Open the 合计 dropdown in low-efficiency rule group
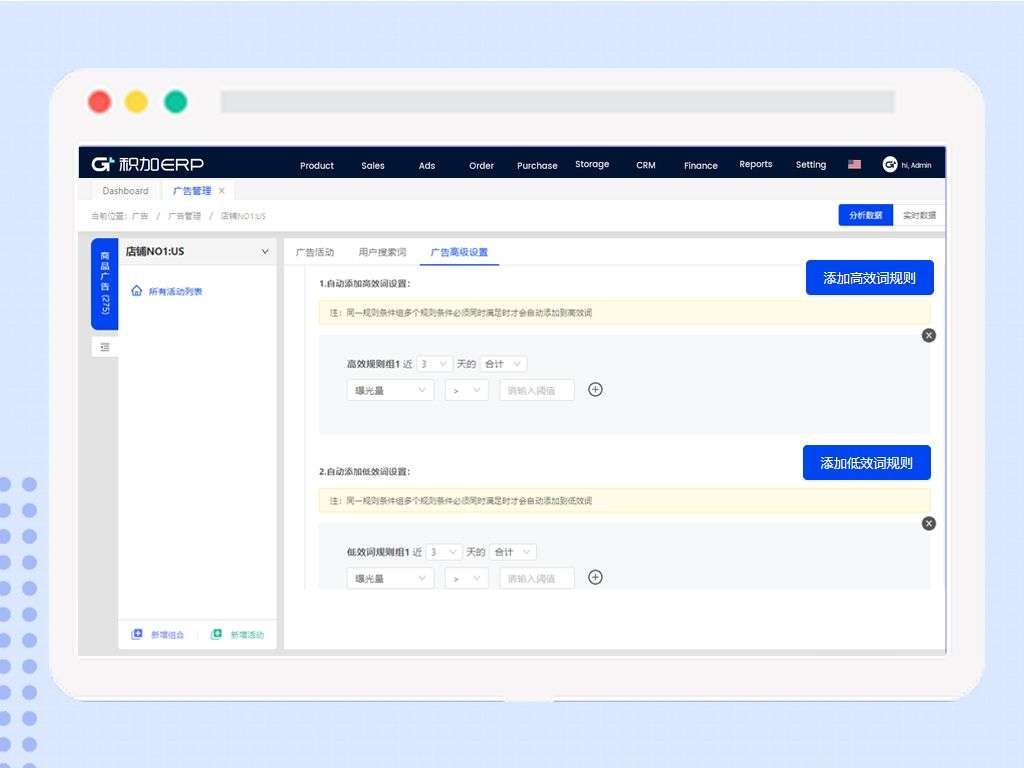The image size is (1024, 768). pyautogui.click(x=513, y=552)
